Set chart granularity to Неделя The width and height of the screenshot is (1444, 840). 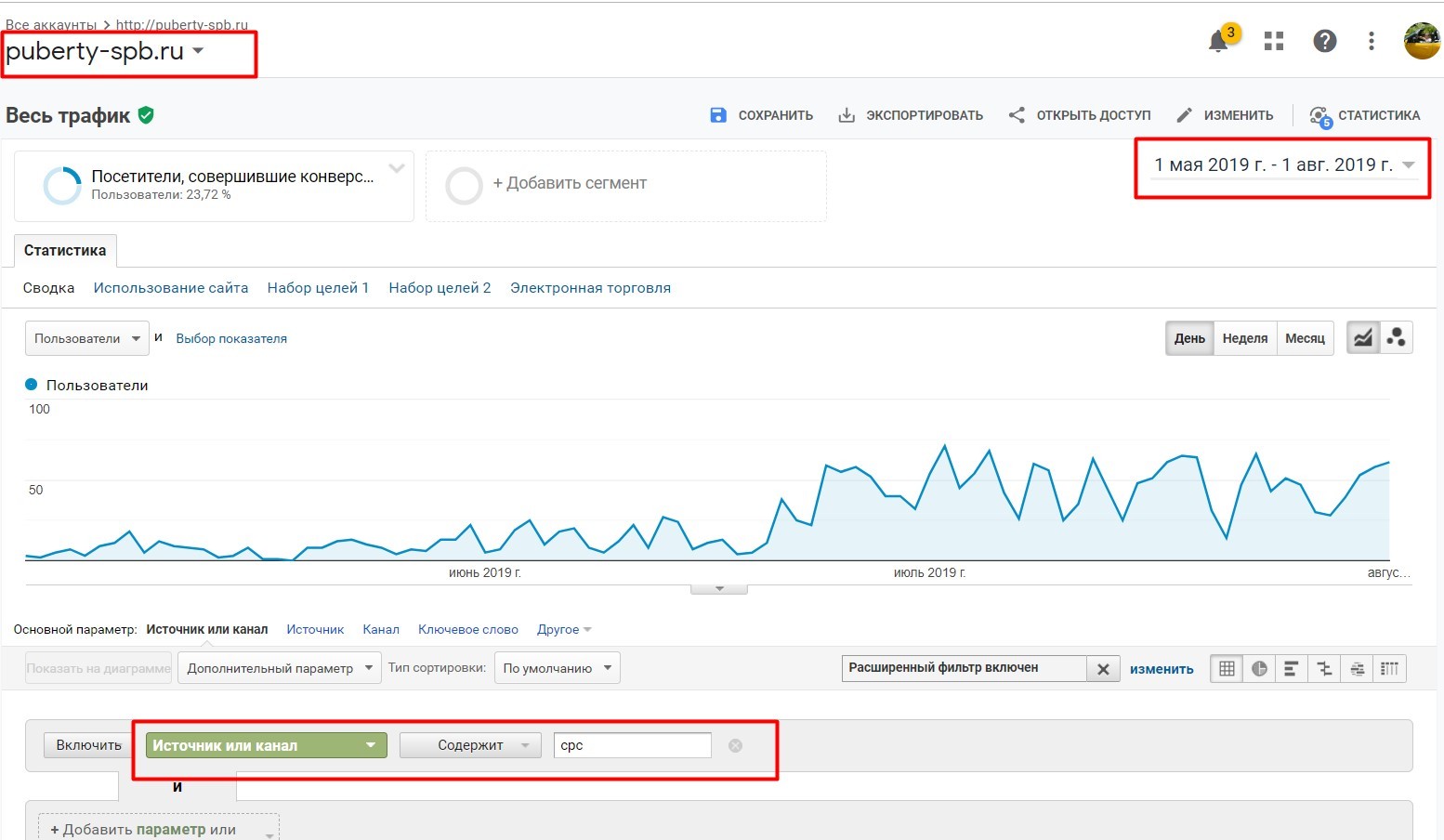[1245, 338]
